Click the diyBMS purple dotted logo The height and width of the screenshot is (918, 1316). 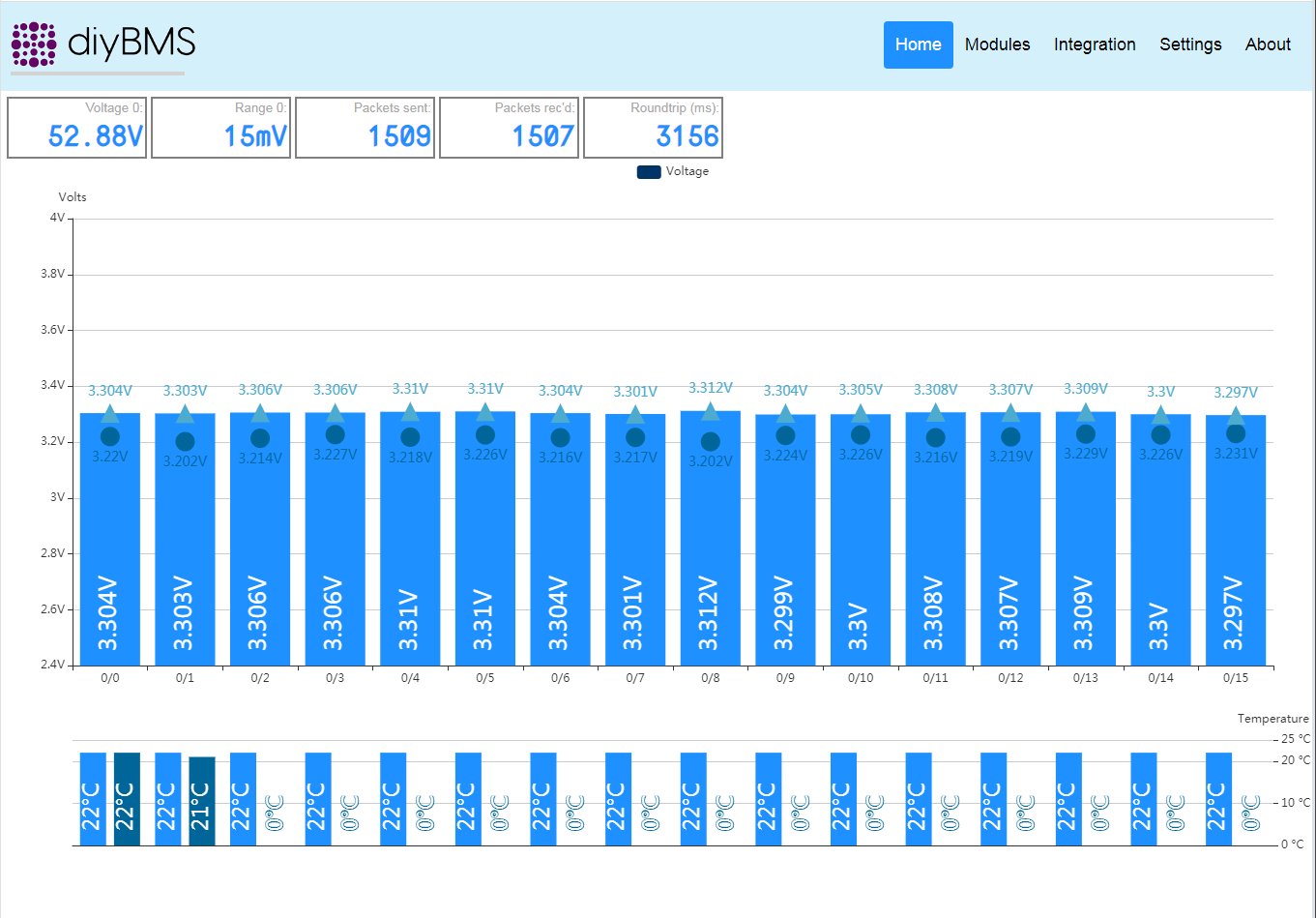34,44
